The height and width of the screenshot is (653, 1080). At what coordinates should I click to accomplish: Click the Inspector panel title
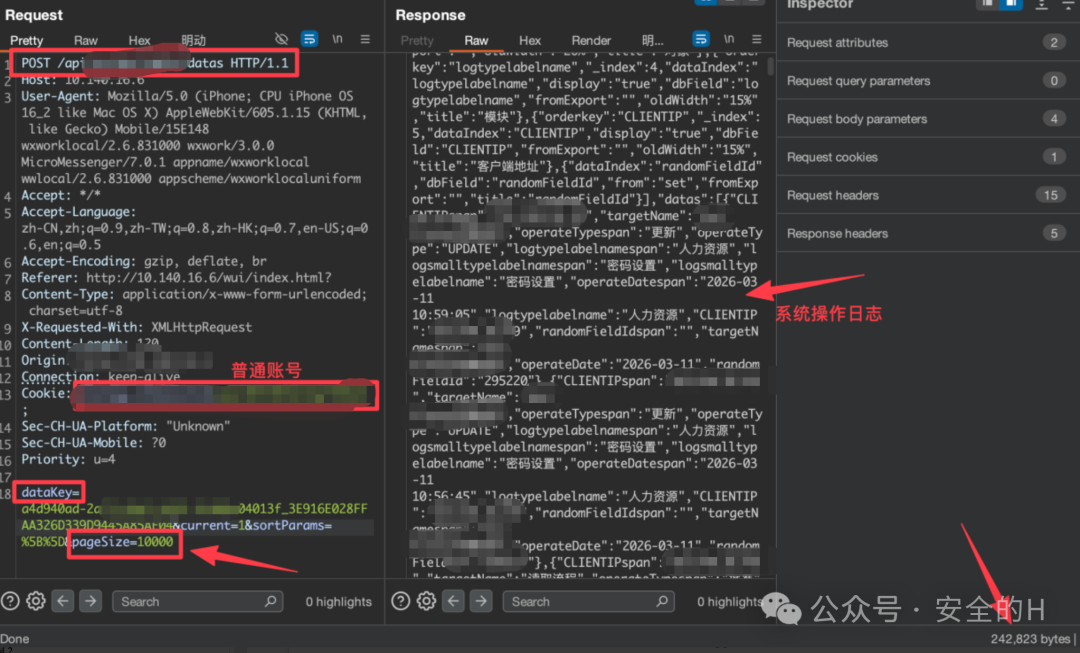[x=820, y=5]
